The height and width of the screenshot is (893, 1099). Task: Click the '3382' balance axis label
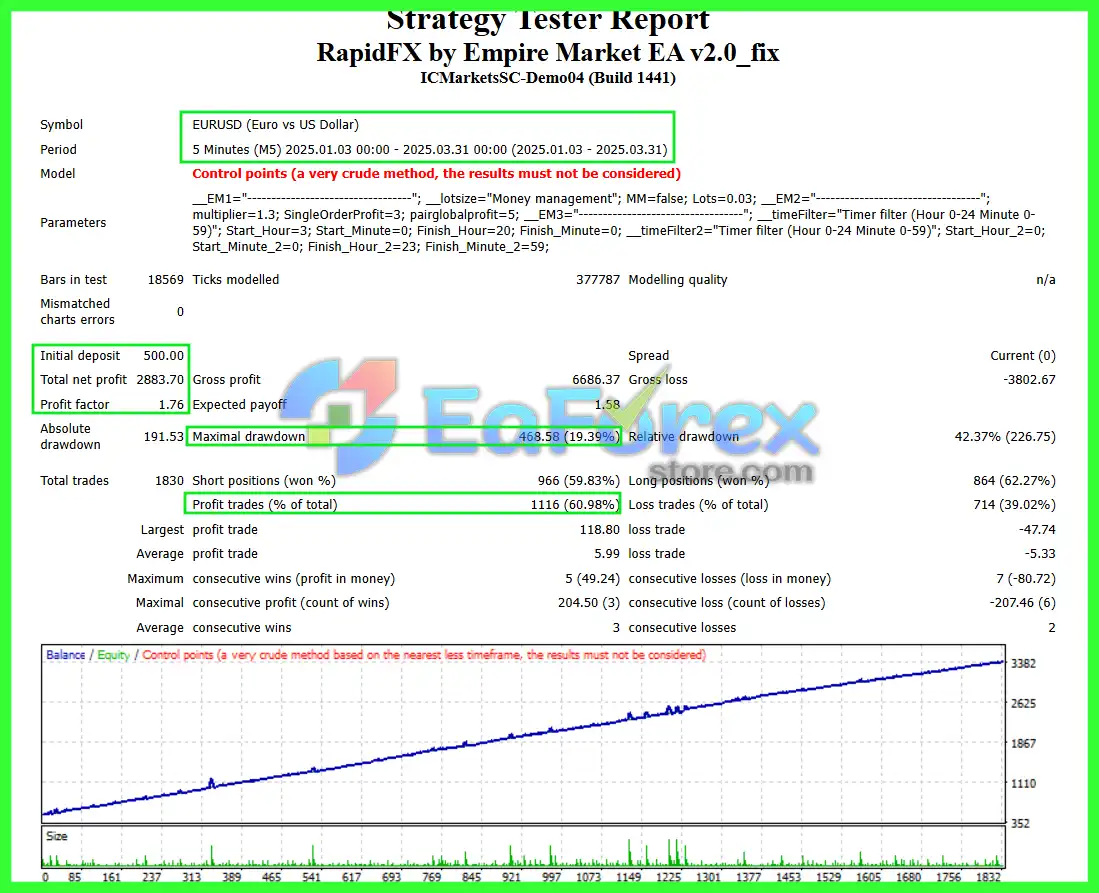[1023, 663]
